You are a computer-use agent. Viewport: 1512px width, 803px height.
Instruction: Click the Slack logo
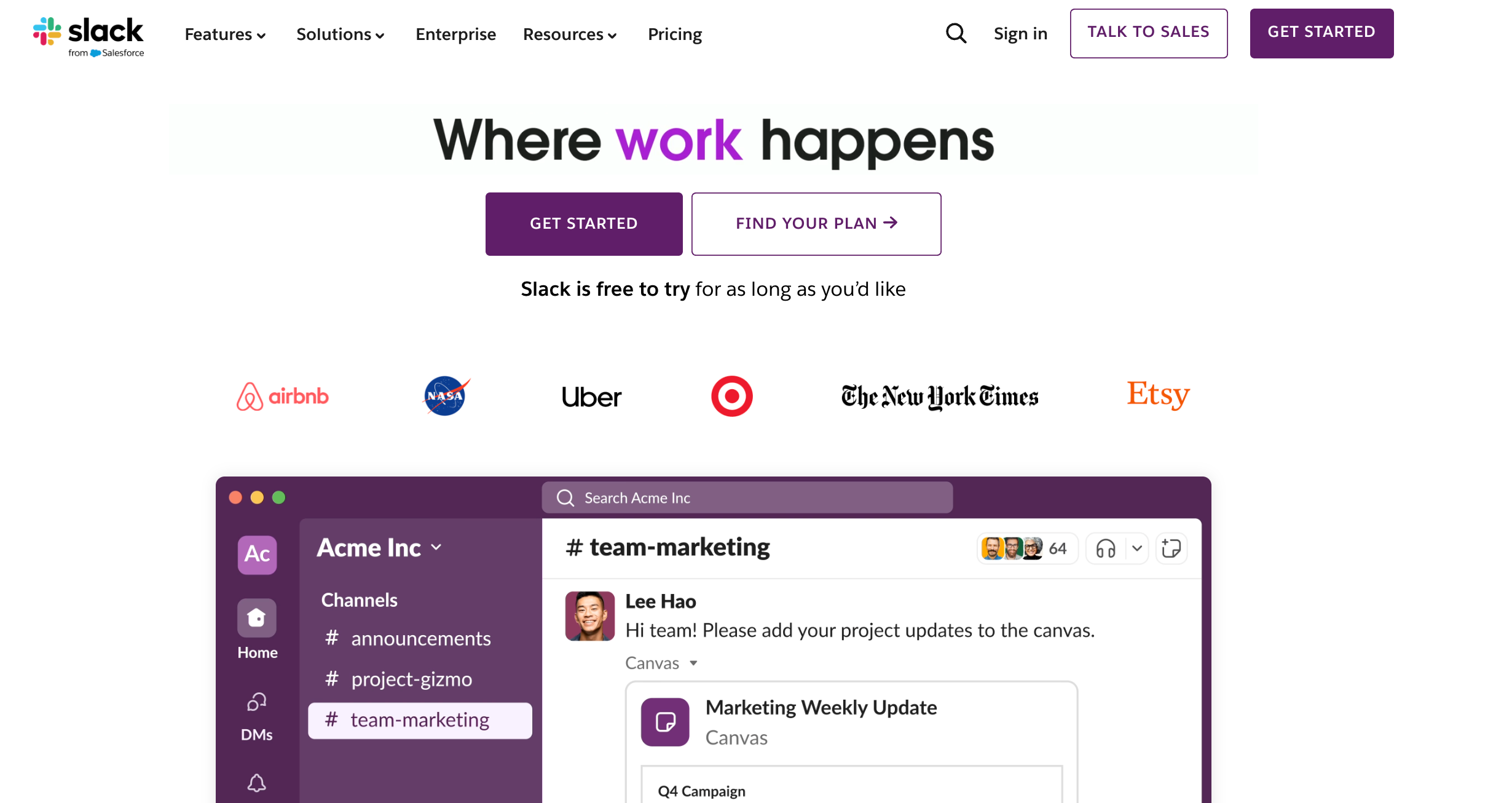click(89, 36)
